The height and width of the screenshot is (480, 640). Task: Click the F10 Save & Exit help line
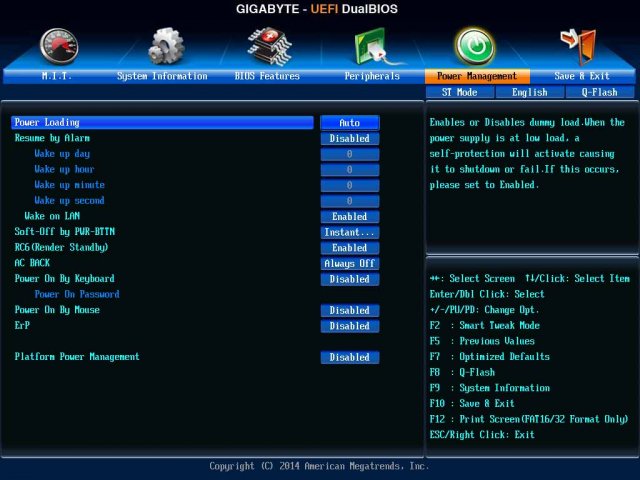pyautogui.click(x=472, y=403)
